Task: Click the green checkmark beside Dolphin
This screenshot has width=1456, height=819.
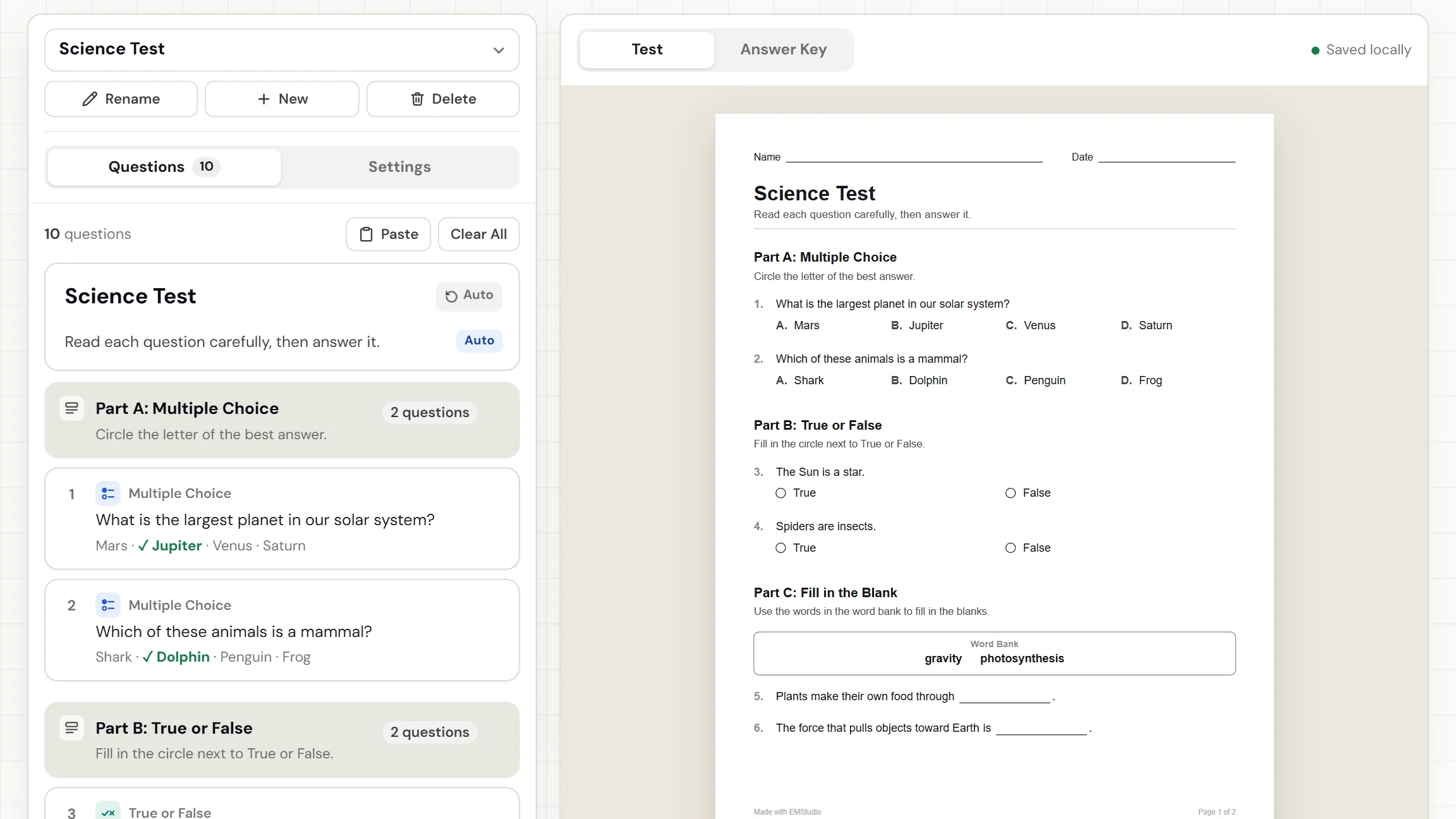Action: [148, 657]
